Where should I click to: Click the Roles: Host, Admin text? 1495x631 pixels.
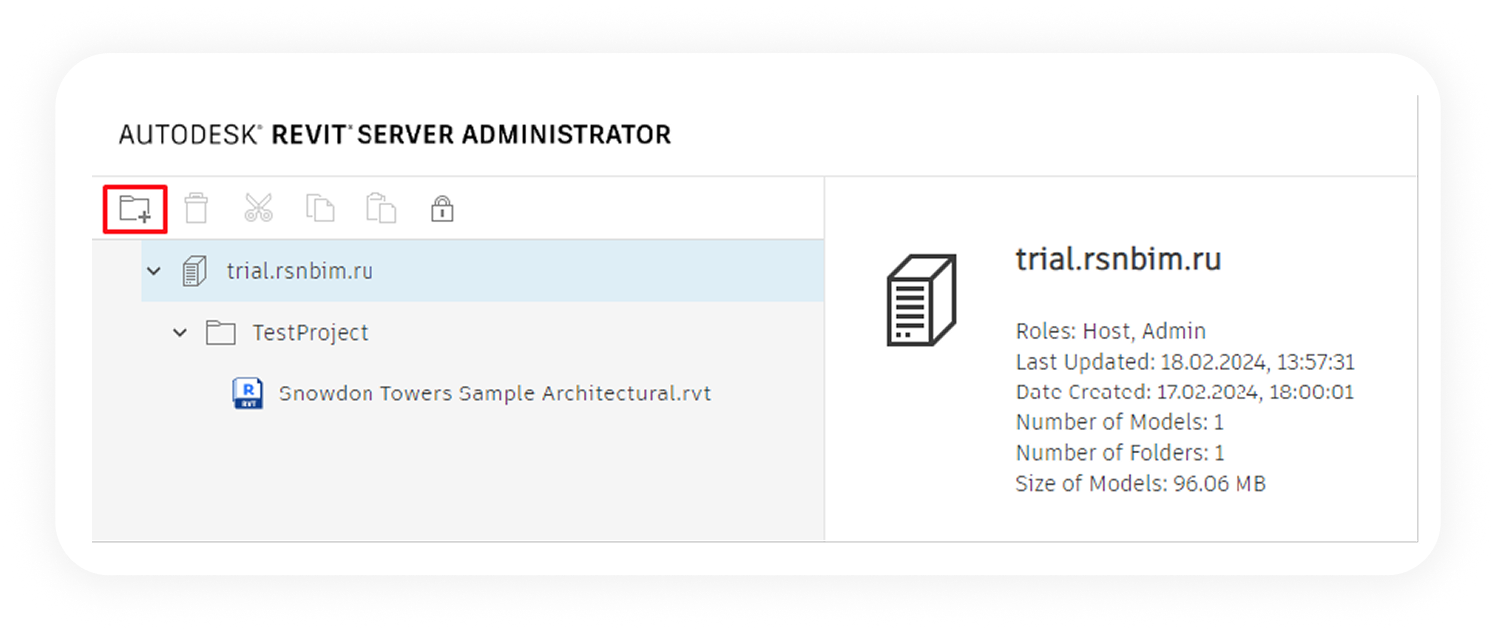(x=1110, y=331)
